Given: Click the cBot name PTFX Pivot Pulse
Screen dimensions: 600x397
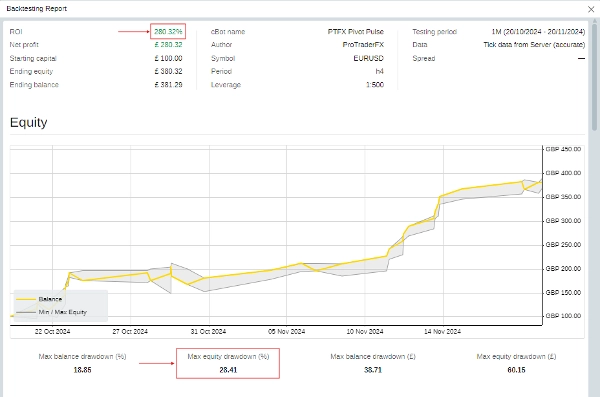Looking at the screenshot, I should (x=355, y=31).
